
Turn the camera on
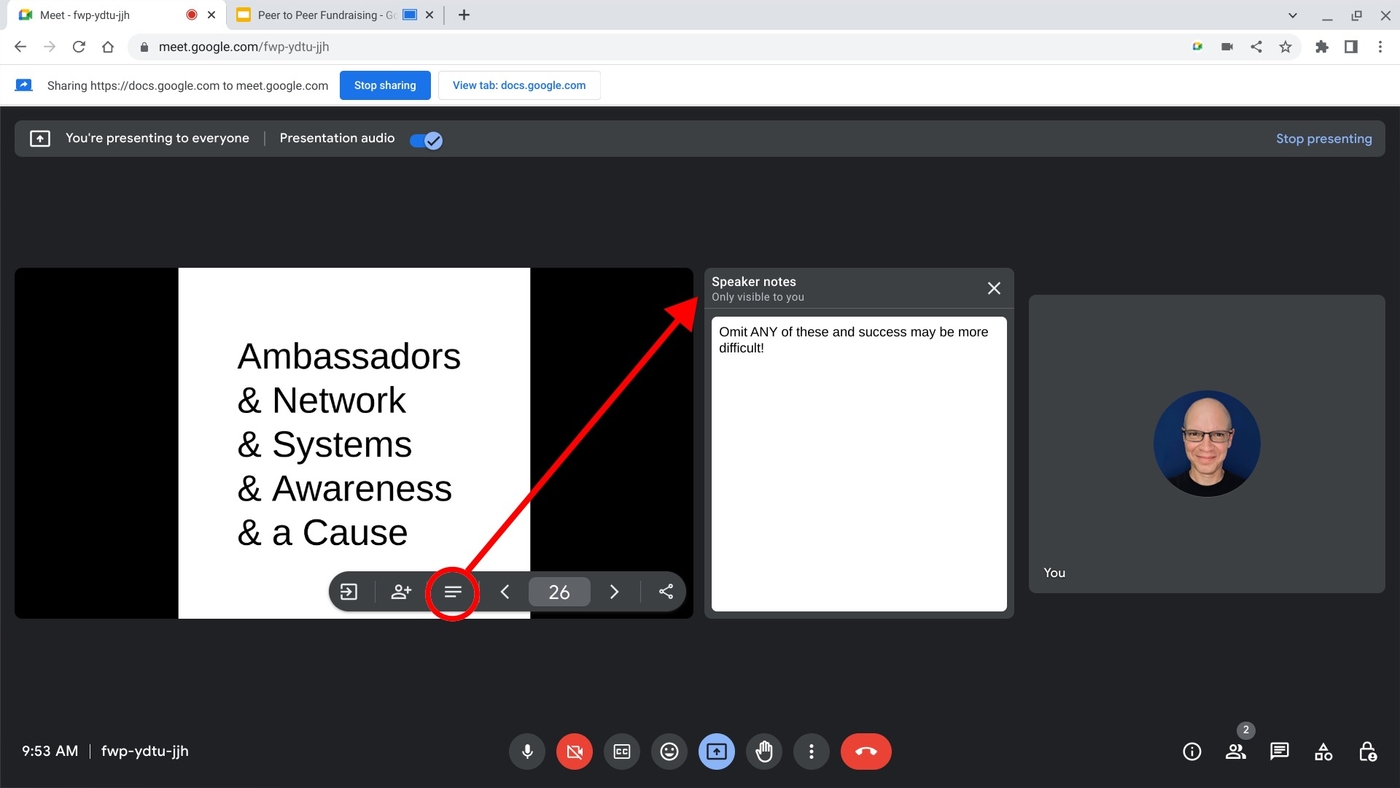coord(574,751)
